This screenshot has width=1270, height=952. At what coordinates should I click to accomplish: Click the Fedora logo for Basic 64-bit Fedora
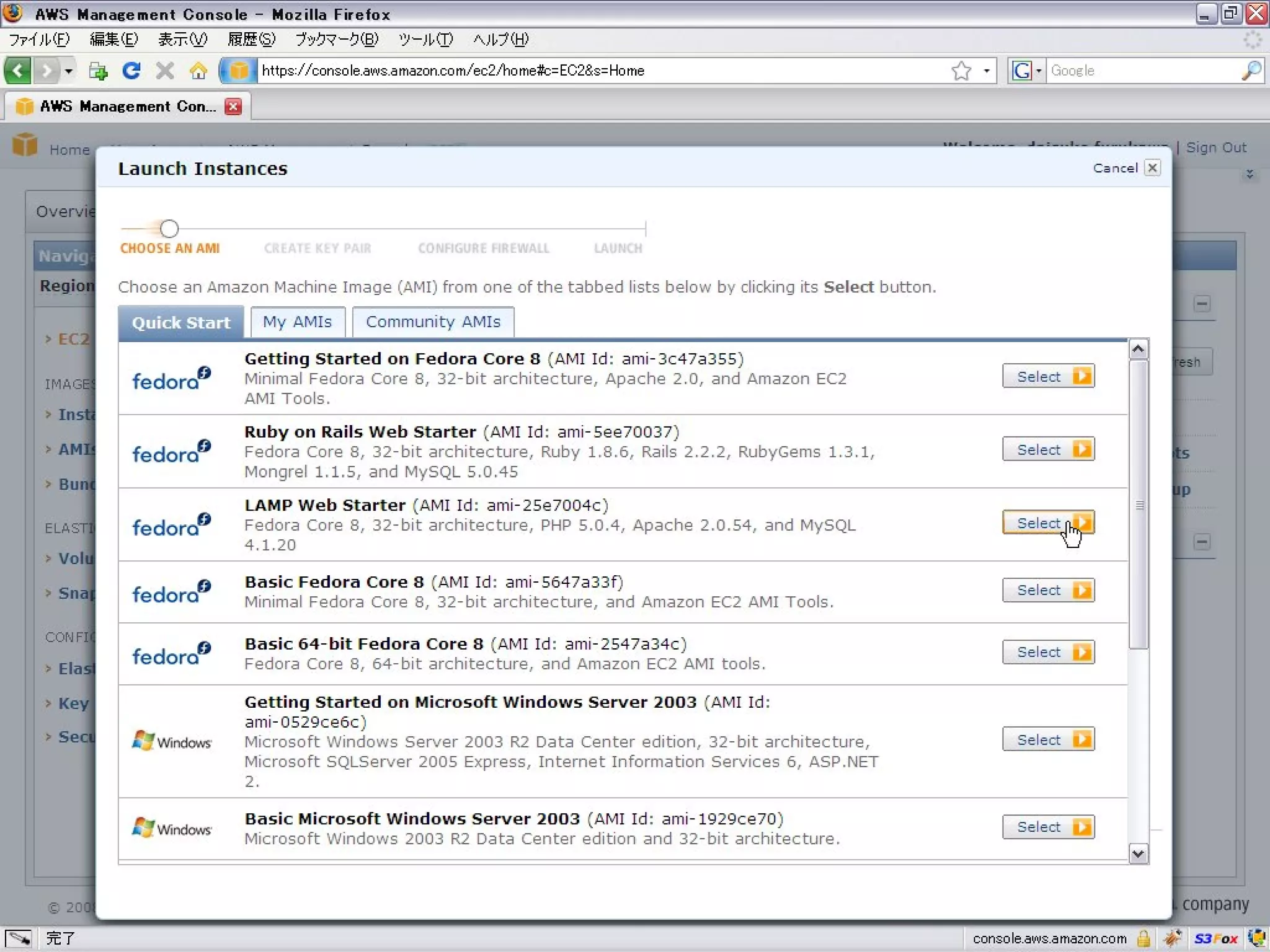click(x=172, y=654)
